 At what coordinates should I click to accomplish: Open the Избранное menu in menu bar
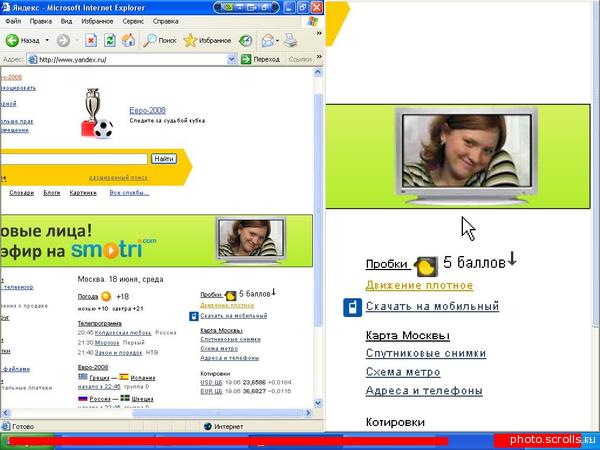97,21
